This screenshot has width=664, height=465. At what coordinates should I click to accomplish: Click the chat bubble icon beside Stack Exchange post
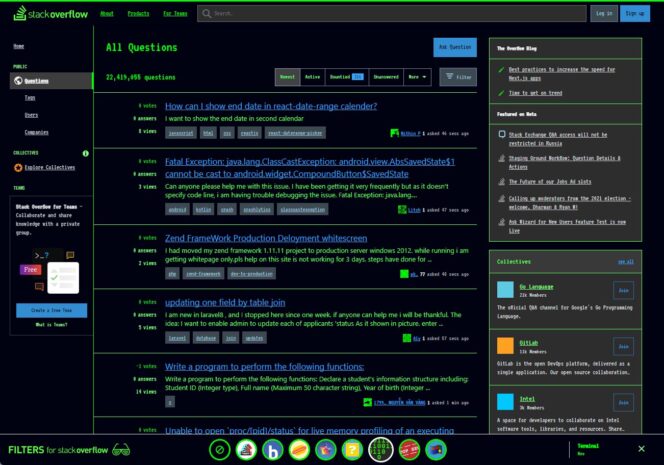pos(502,134)
